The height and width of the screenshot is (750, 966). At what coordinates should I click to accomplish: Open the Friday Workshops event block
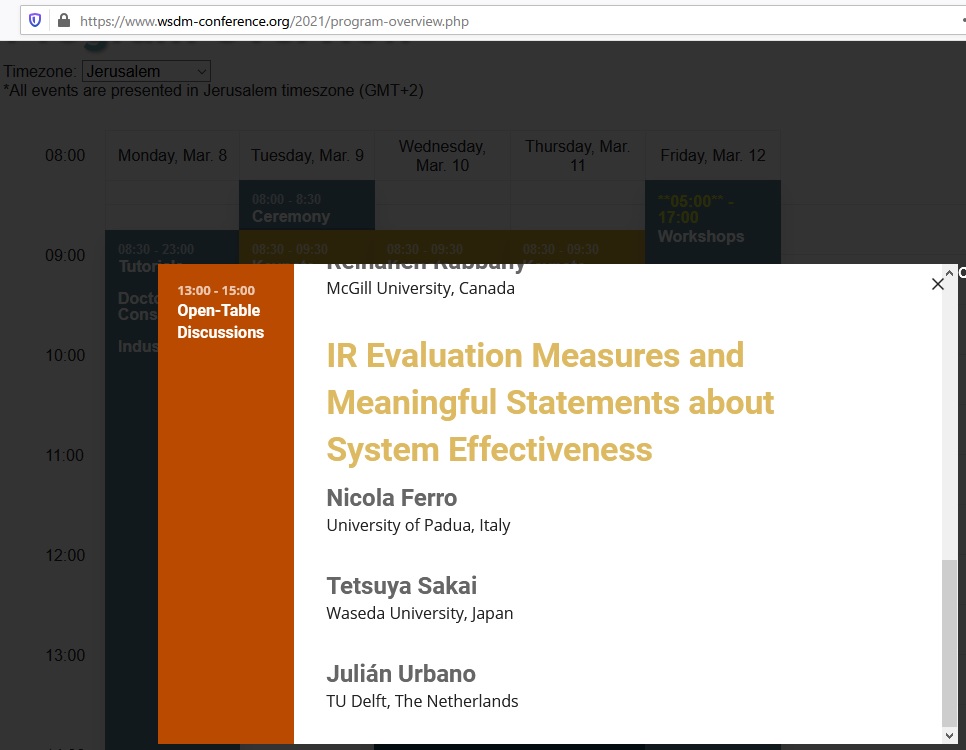coord(713,222)
